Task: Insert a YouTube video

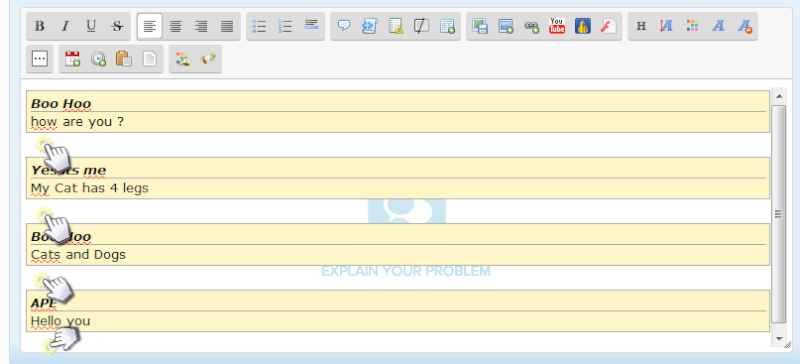Action: (x=557, y=26)
